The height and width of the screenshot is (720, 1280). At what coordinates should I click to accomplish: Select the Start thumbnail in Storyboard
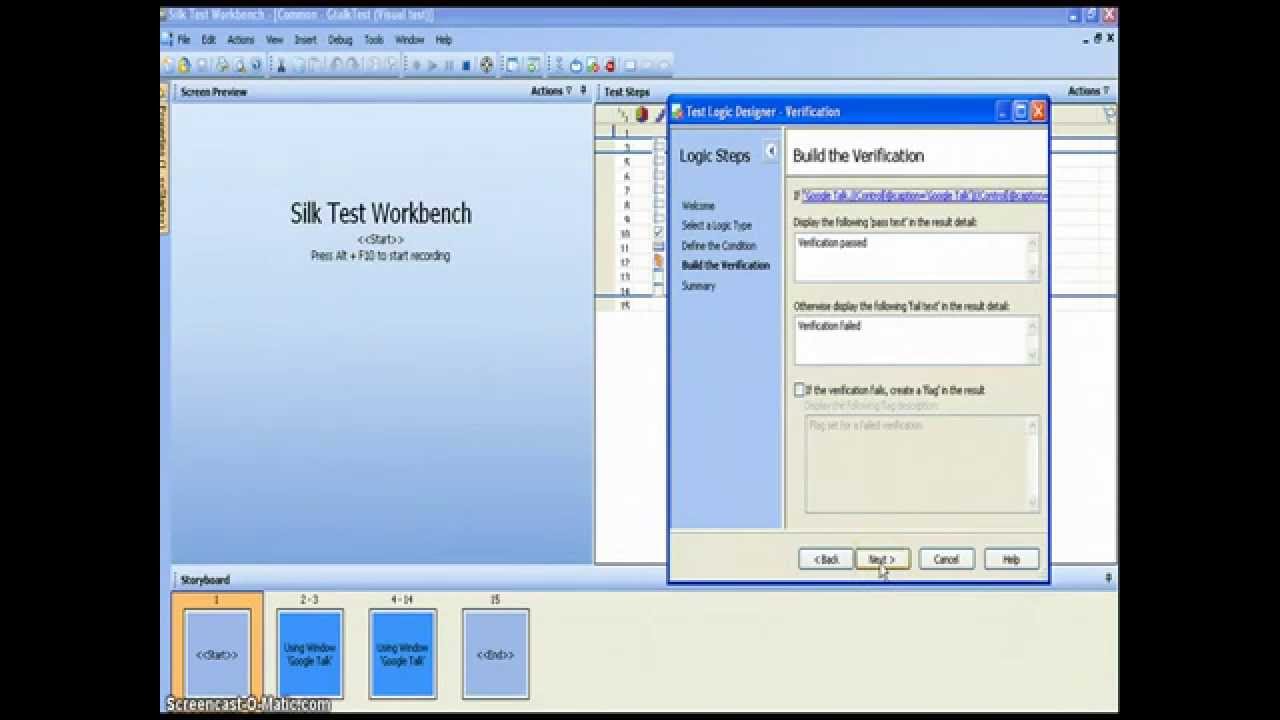[216, 654]
